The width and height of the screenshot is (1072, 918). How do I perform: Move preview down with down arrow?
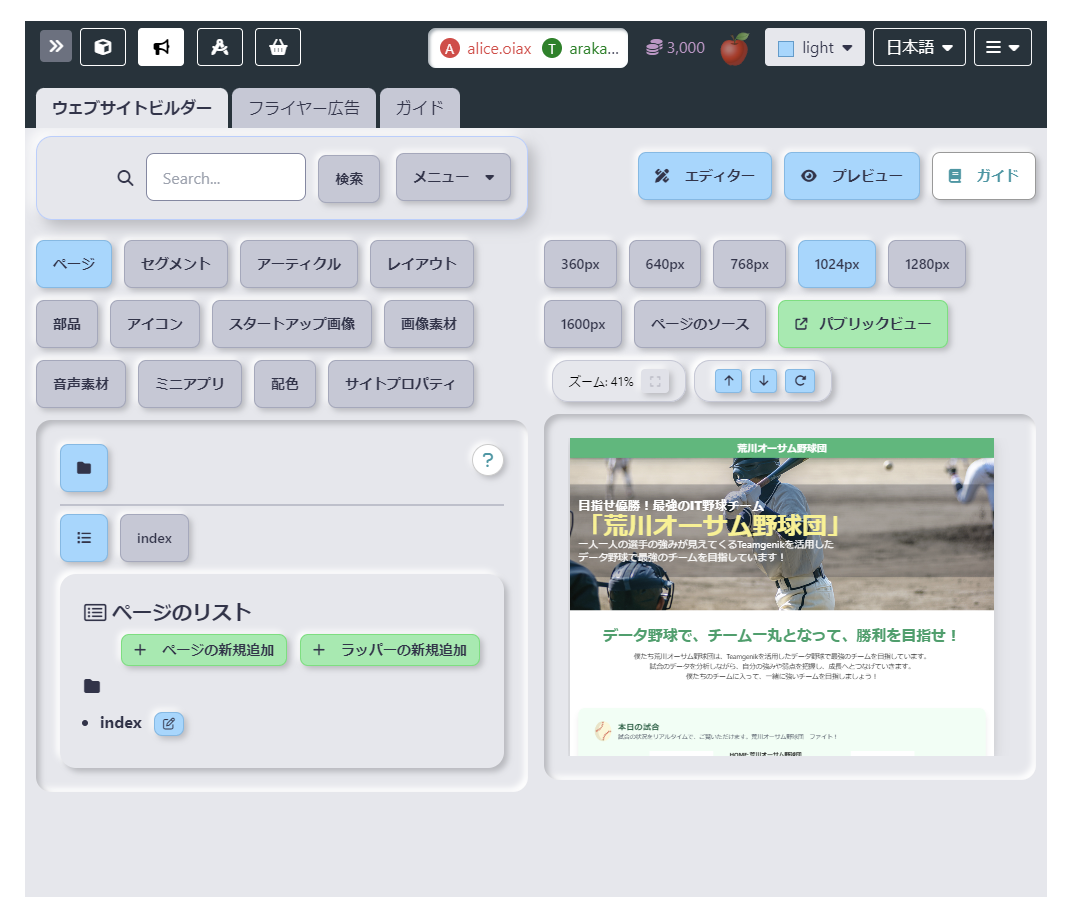pos(764,381)
